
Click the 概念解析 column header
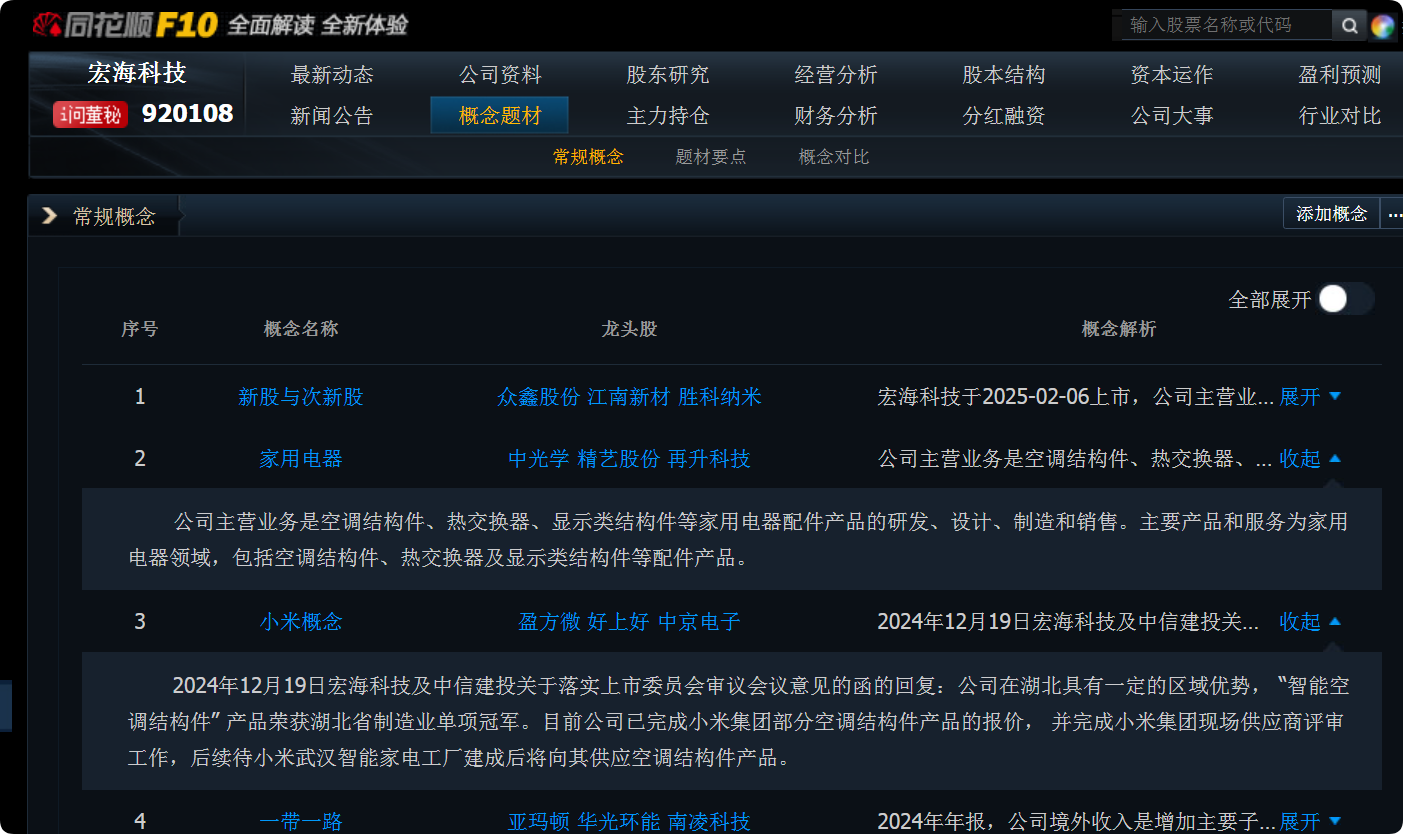pyautogui.click(x=1119, y=329)
